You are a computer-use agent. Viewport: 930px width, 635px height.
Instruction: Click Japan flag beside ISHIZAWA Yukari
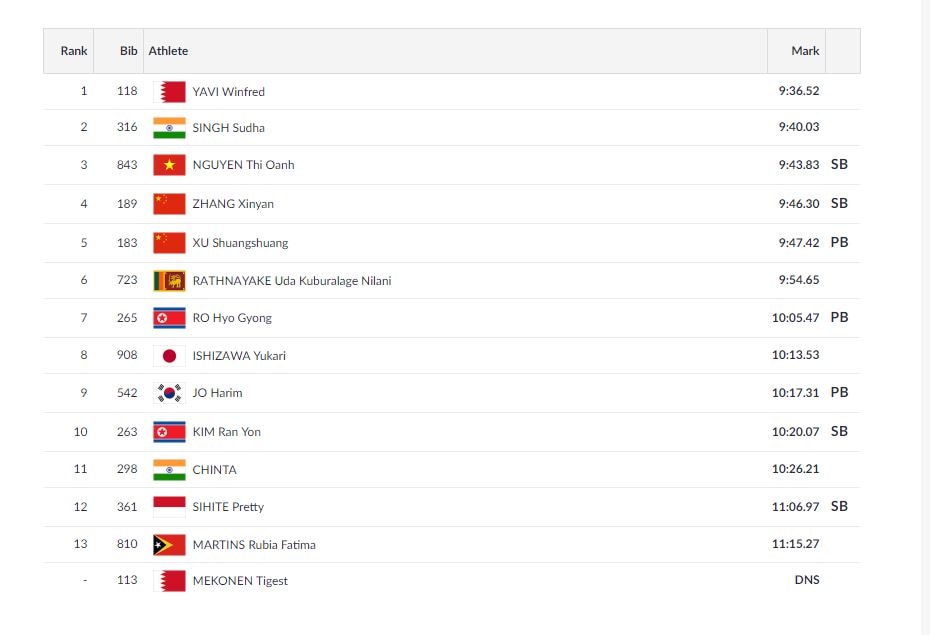(x=169, y=356)
